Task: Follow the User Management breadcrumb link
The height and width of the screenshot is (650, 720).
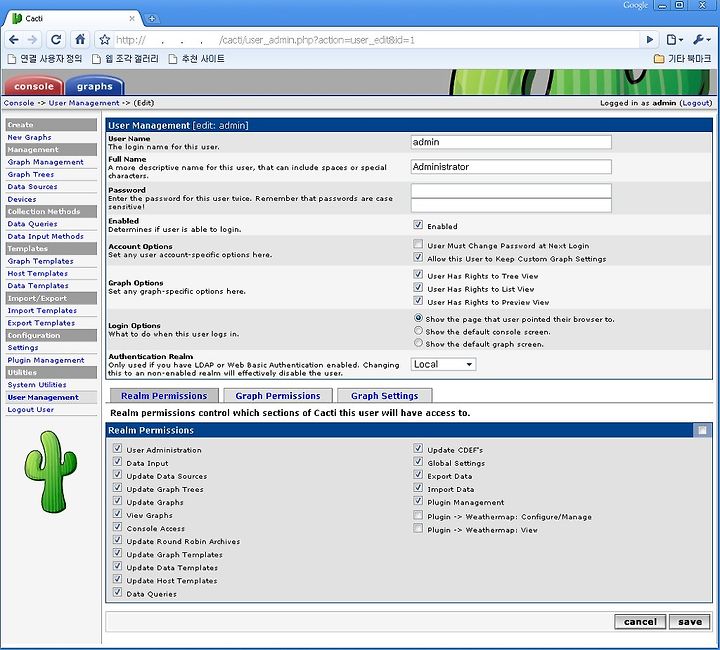Action: click(x=84, y=103)
